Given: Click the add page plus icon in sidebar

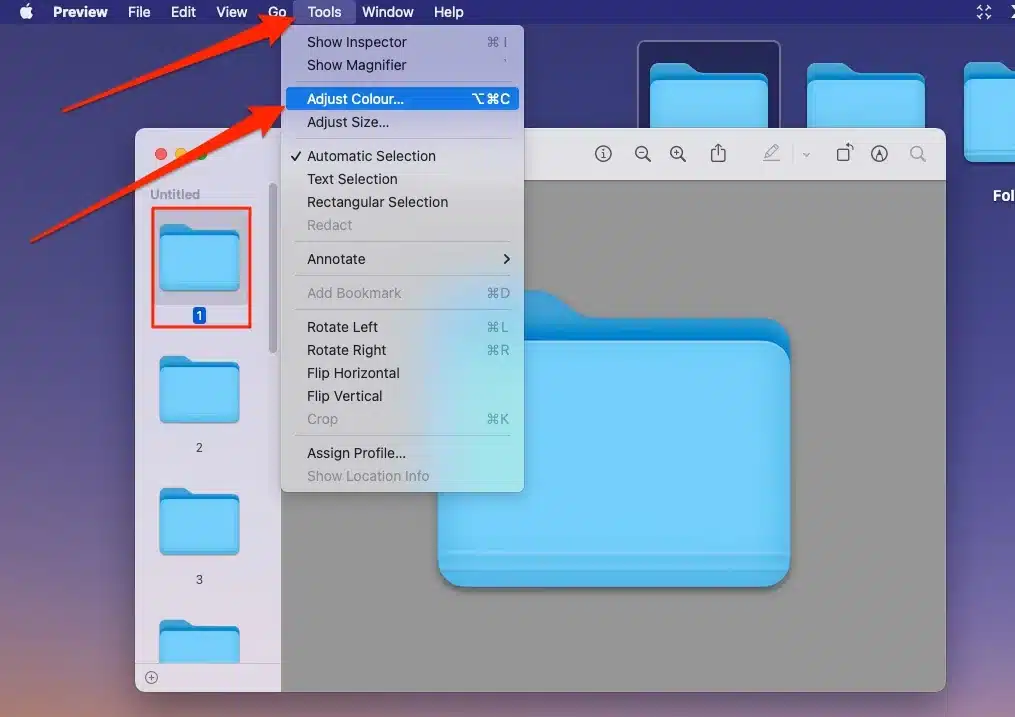Looking at the screenshot, I should [x=151, y=678].
